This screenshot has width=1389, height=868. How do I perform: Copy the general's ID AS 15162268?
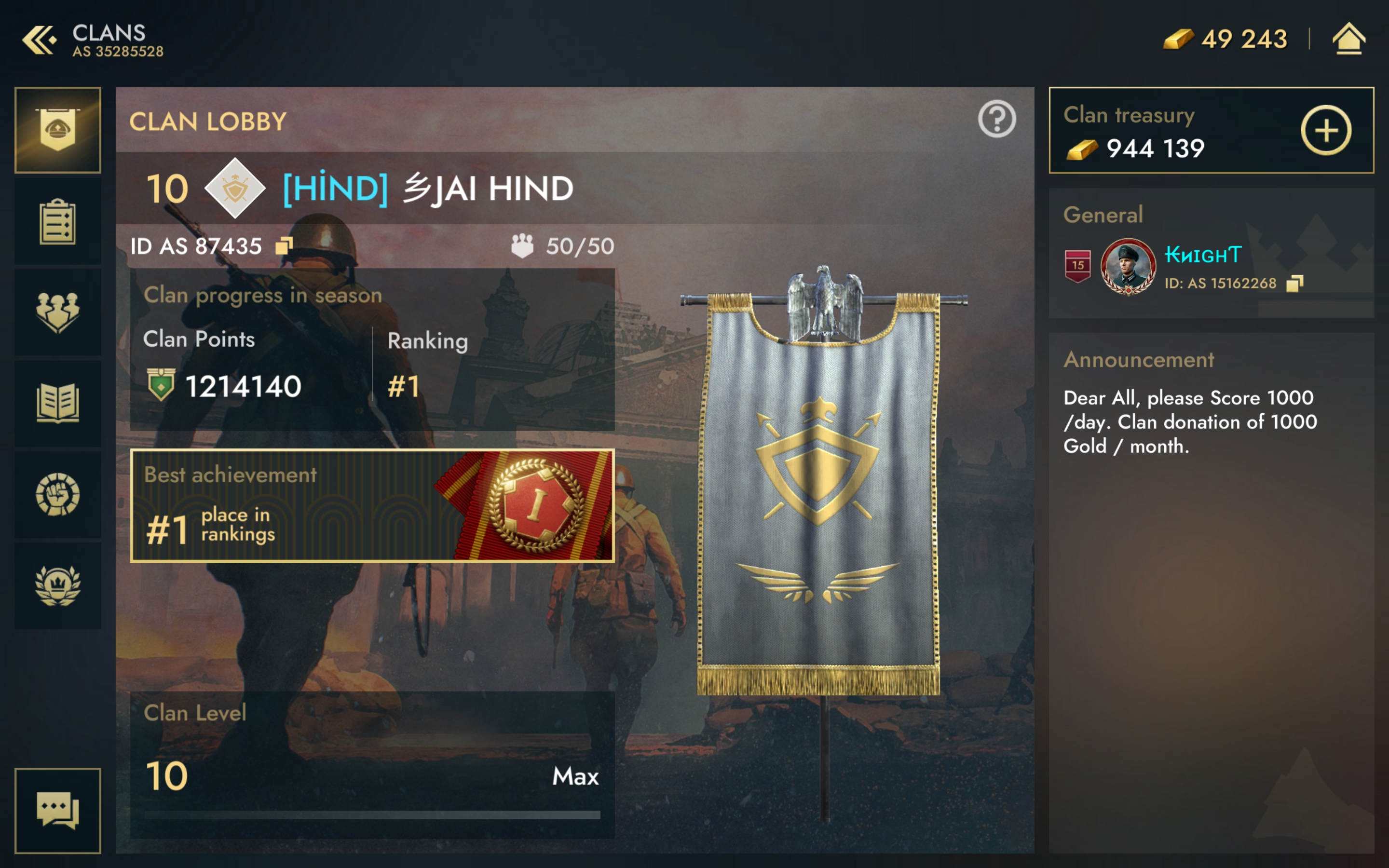[1295, 283]
